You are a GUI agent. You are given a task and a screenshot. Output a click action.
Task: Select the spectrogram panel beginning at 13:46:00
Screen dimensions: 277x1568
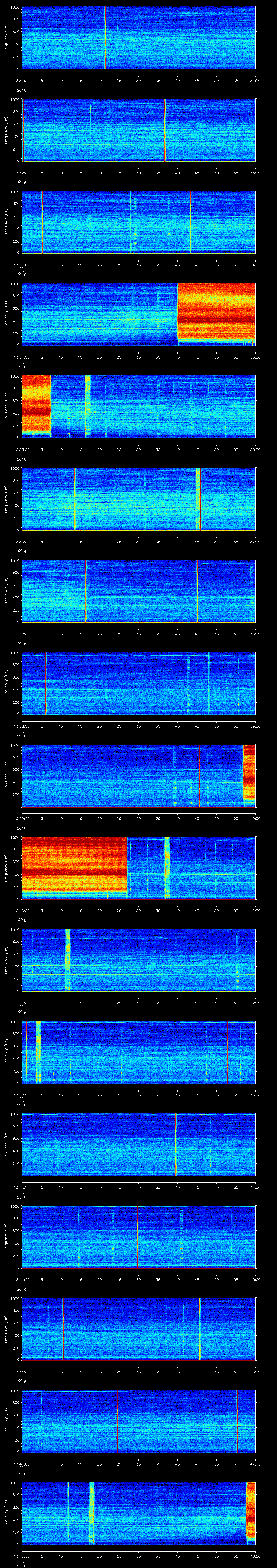138,1421
